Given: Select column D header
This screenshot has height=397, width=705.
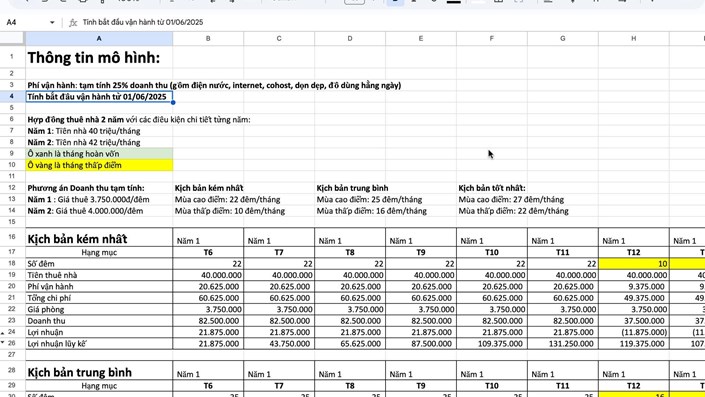Looking at the screenshot, I should [350, 39].
